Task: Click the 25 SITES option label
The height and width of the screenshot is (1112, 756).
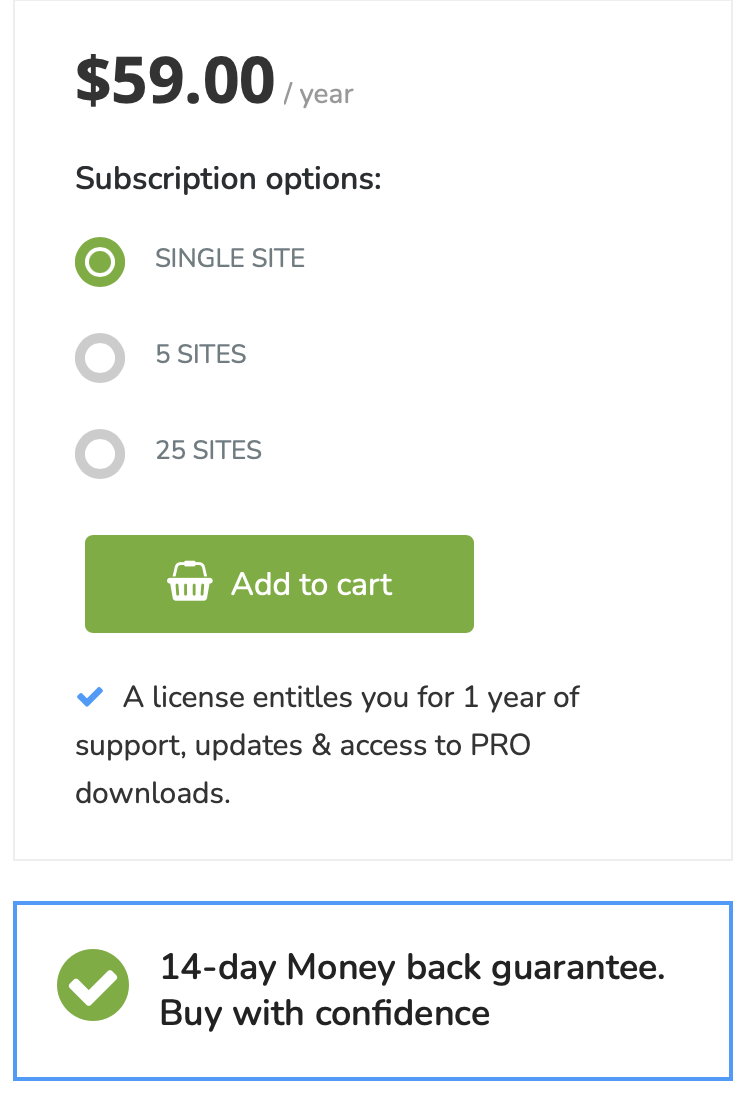Action: (209, 450)
